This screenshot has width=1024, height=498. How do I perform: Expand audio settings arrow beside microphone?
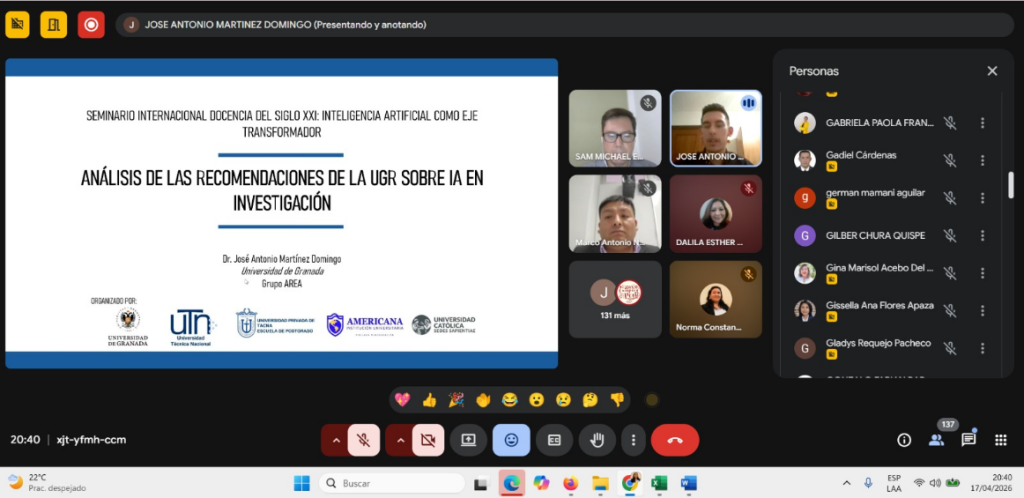tap(335, 440)
